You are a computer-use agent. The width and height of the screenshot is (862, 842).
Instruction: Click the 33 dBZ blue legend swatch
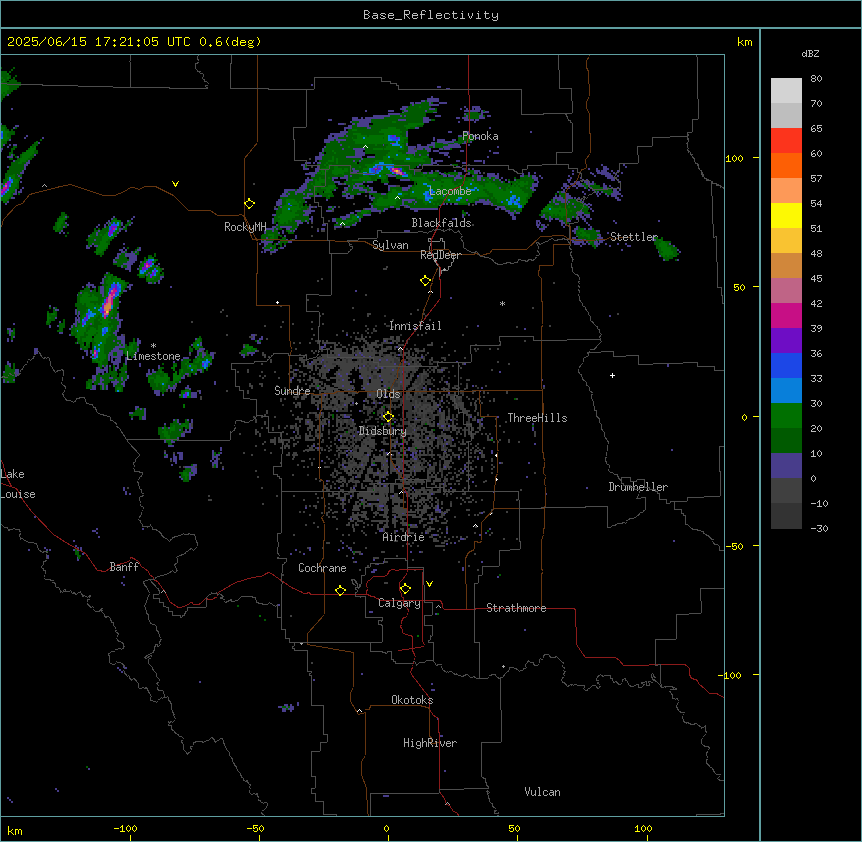click(786, 365)
